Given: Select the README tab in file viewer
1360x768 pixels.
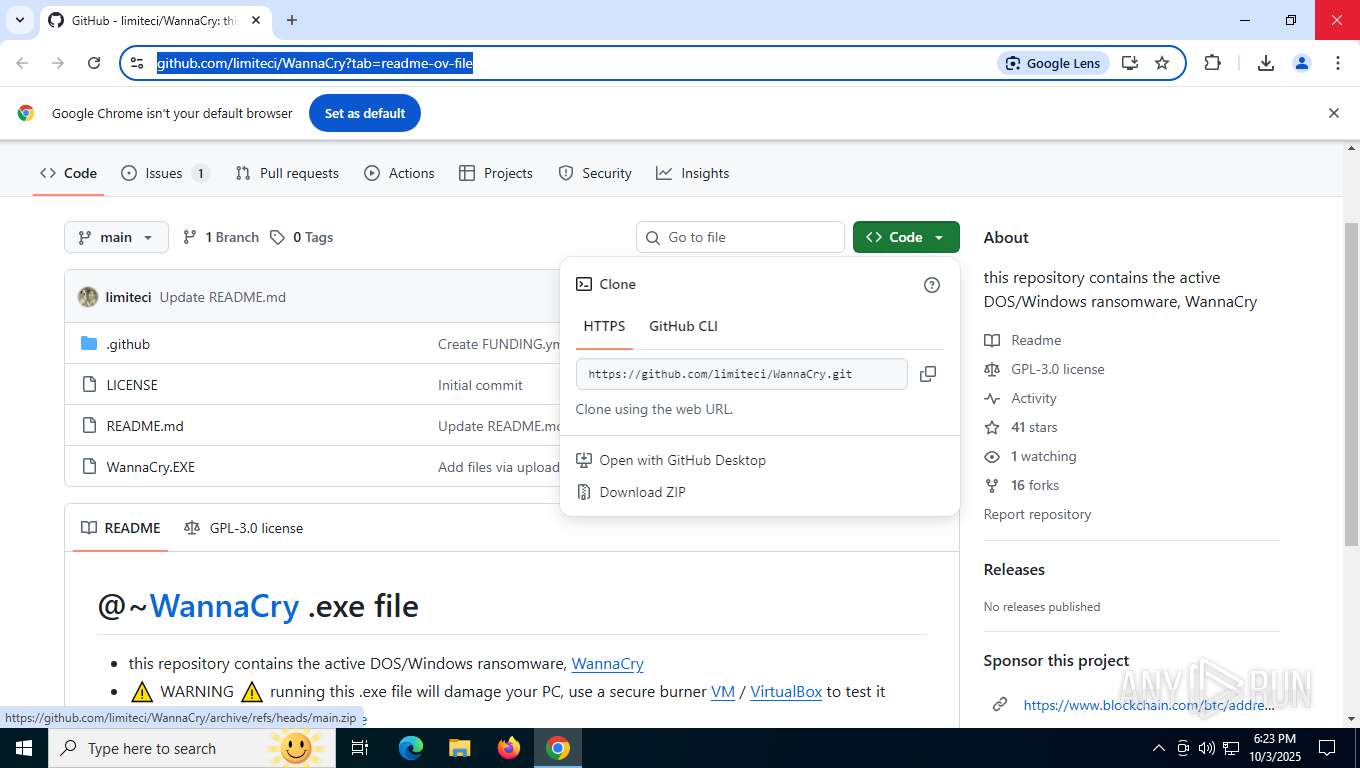Looking at the screenshot, I should pos(120,528).
